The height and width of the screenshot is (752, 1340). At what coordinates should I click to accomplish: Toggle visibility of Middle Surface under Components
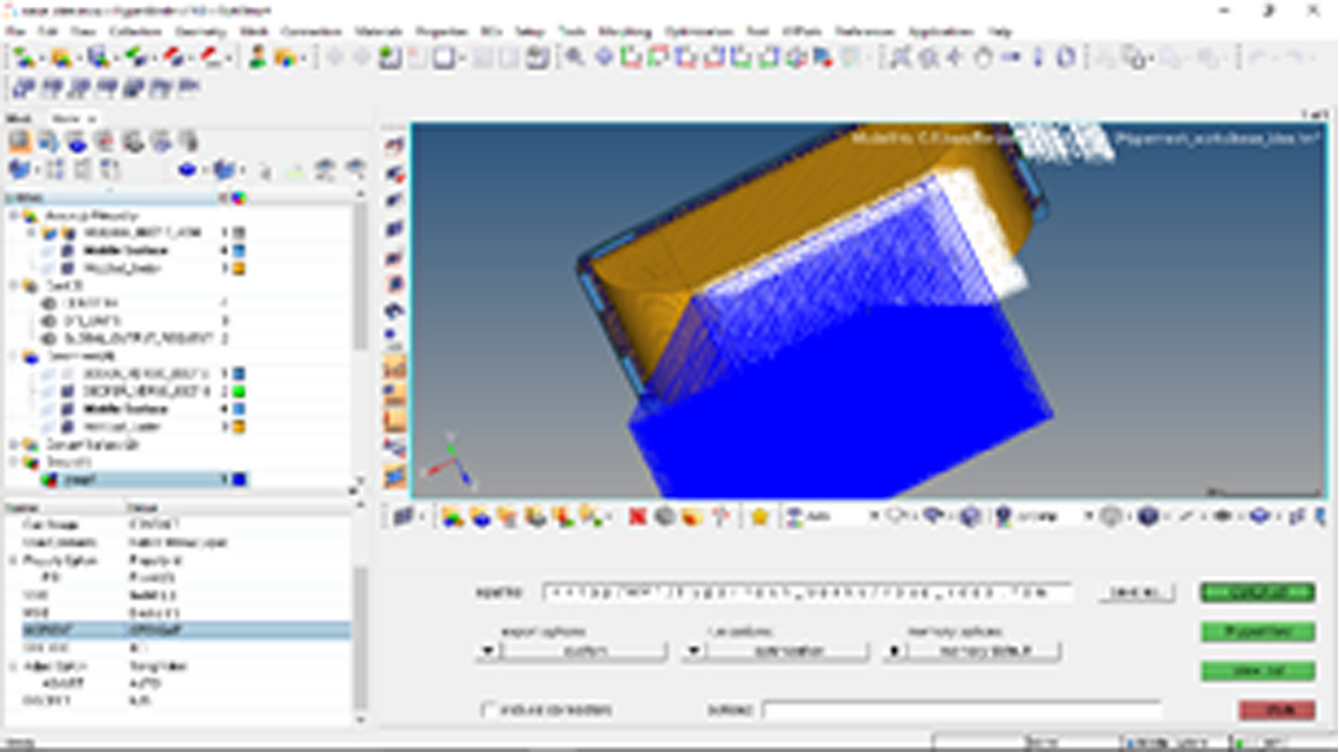[x=67, y=409]
